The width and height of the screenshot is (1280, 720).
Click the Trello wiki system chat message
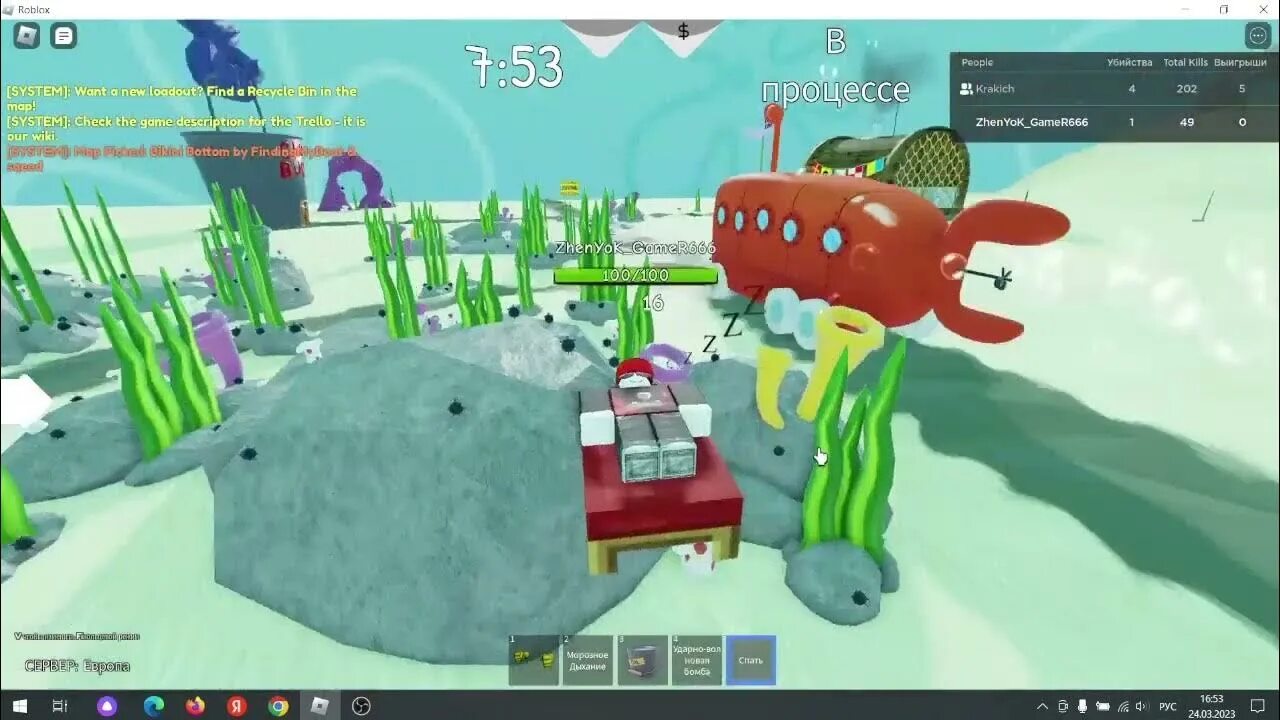tap(186, 128)
